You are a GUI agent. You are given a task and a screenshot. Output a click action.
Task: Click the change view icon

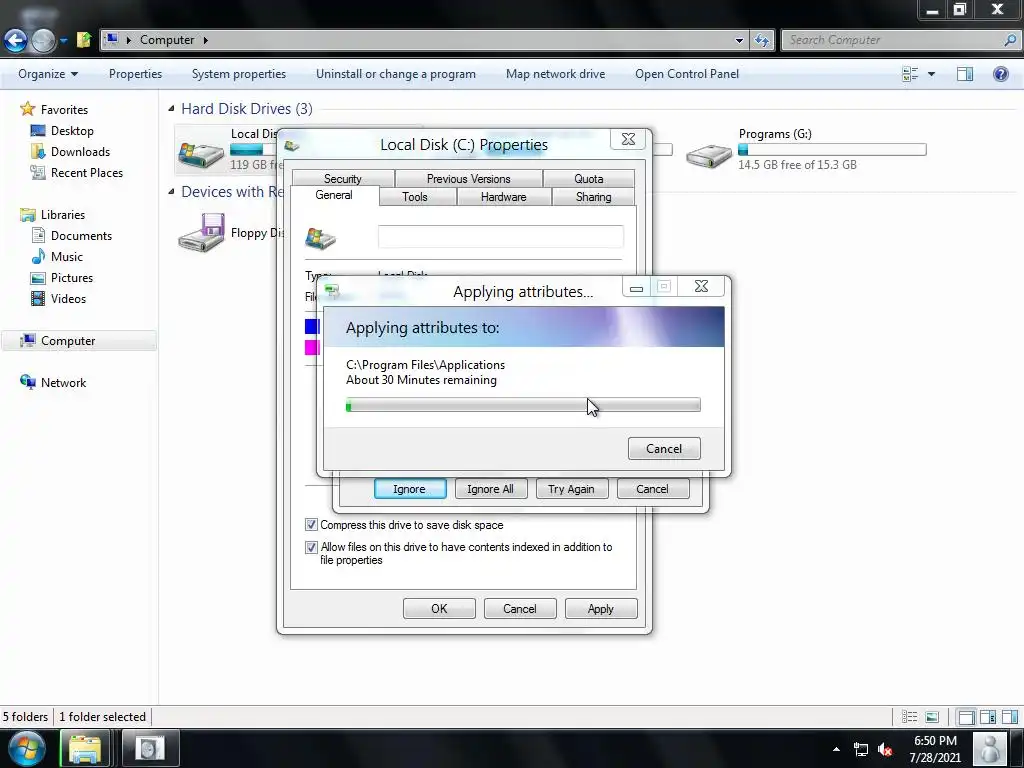(910, 74)
